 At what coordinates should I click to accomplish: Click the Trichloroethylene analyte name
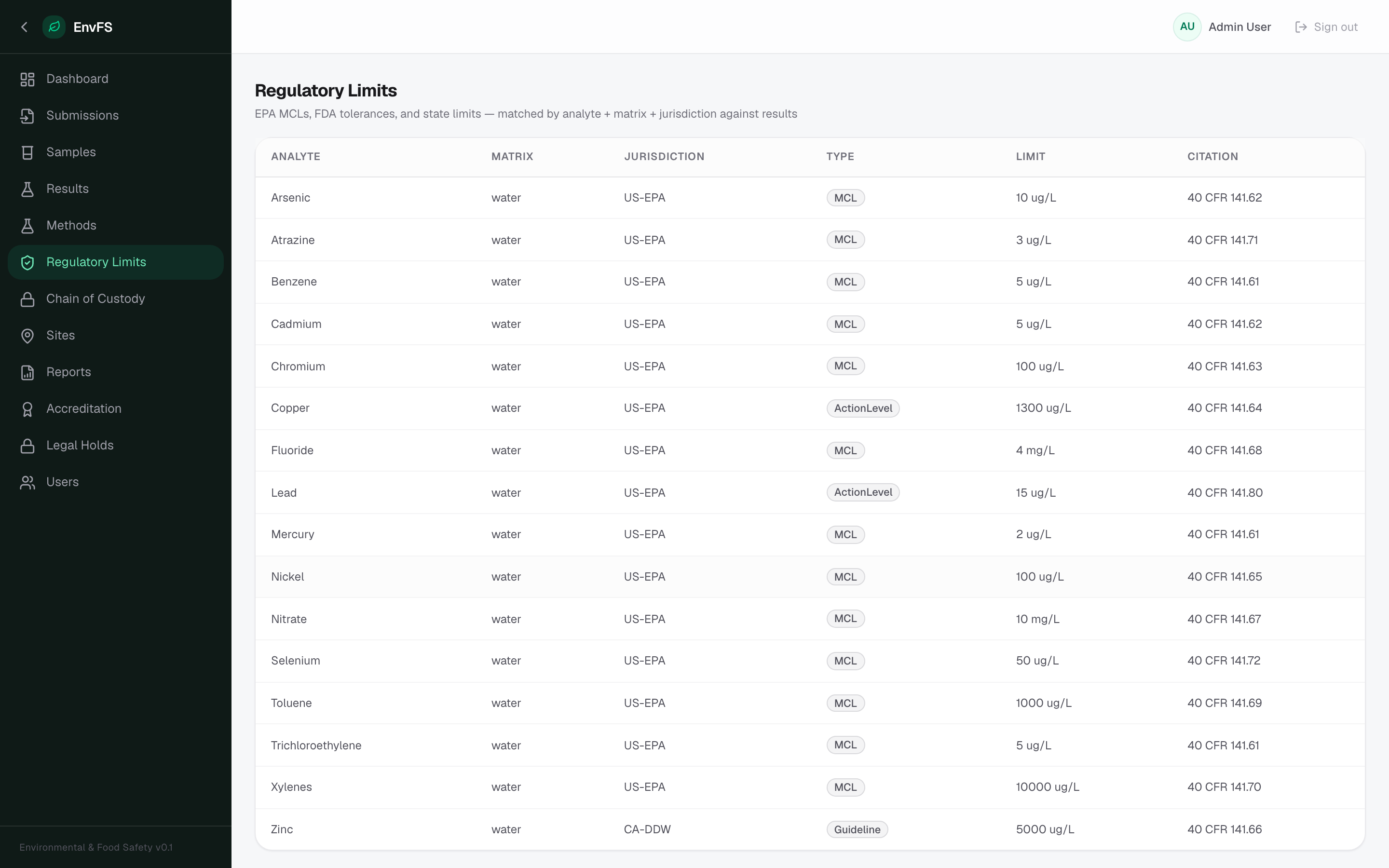point(316,745)
